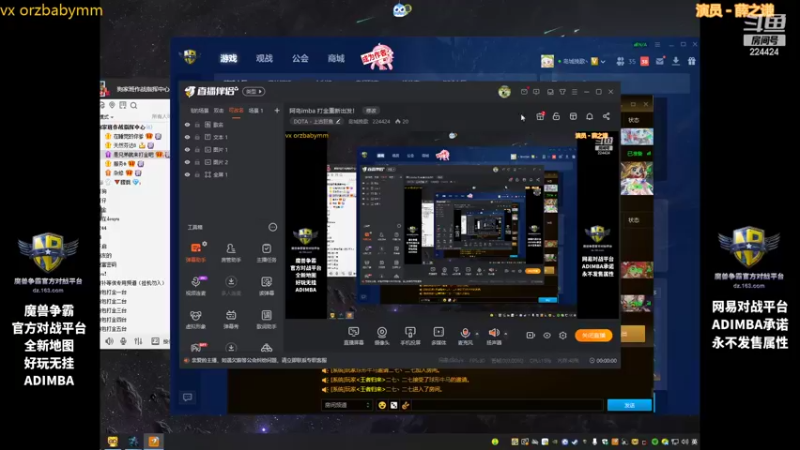Click the orange 关闭直播 button
The image size is (800, 450).
(x=593, y=335)
